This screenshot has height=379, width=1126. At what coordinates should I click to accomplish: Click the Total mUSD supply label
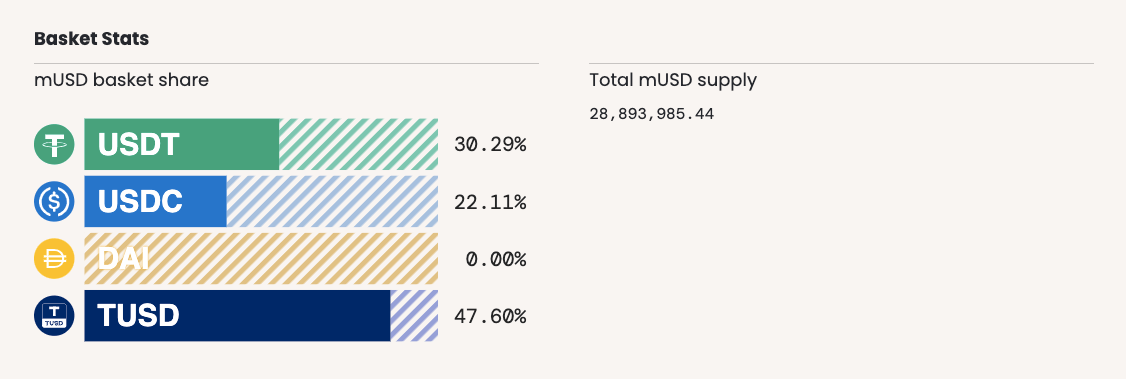click(x=673, y=80)
